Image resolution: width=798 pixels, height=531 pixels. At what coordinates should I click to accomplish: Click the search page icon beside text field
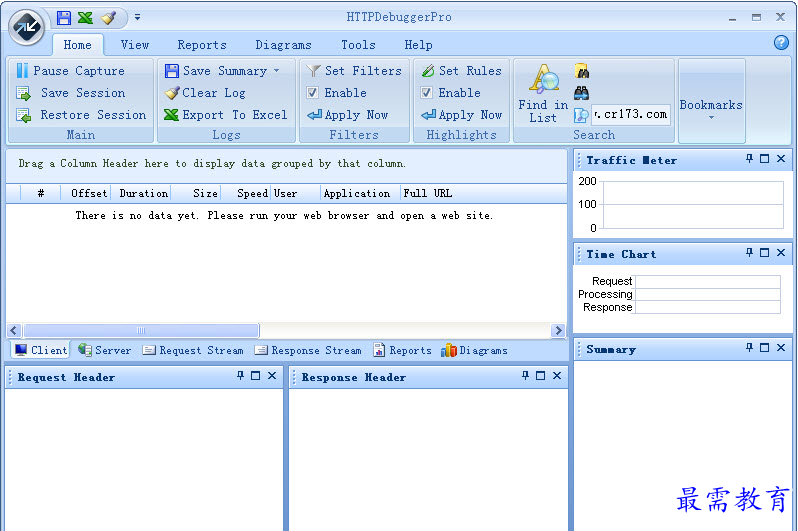click(581, 115)
